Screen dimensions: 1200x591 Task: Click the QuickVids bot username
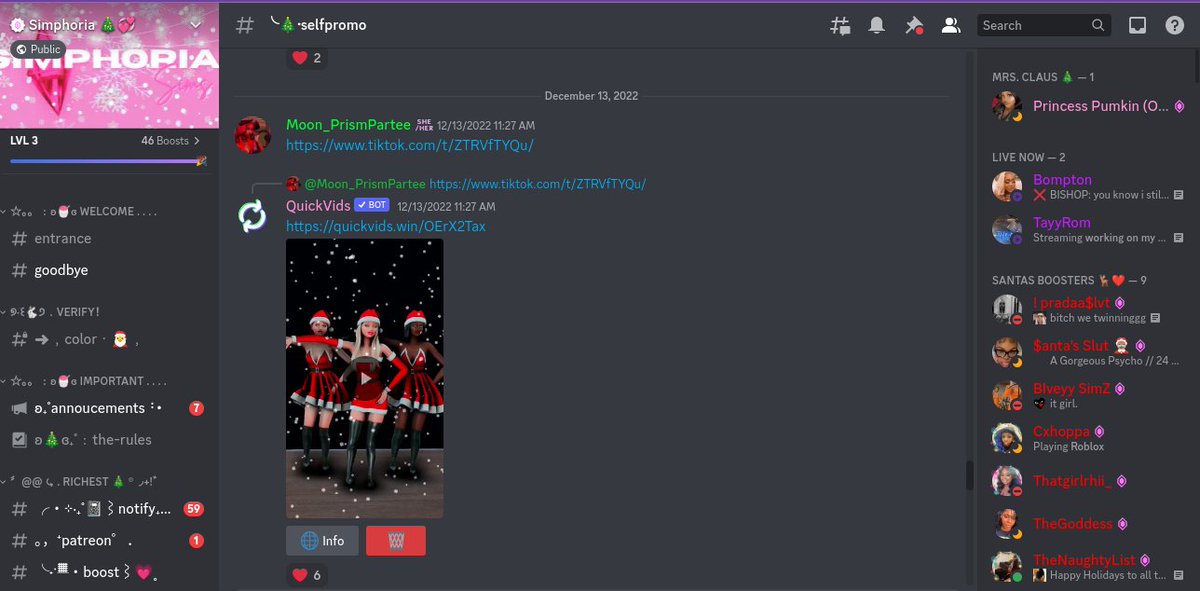click(x=318, y=205)
